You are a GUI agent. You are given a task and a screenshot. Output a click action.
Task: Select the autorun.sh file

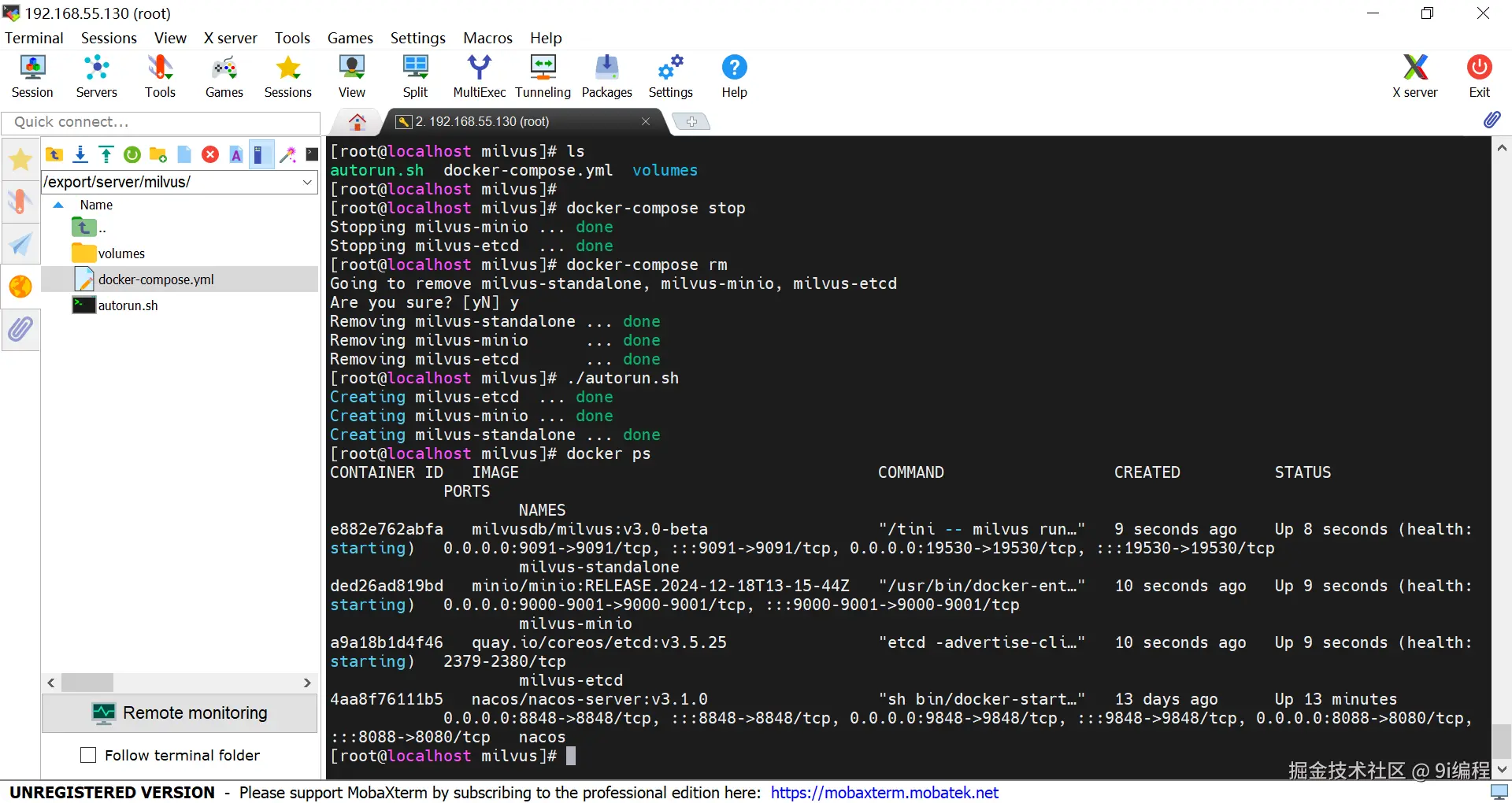(180, 305)
